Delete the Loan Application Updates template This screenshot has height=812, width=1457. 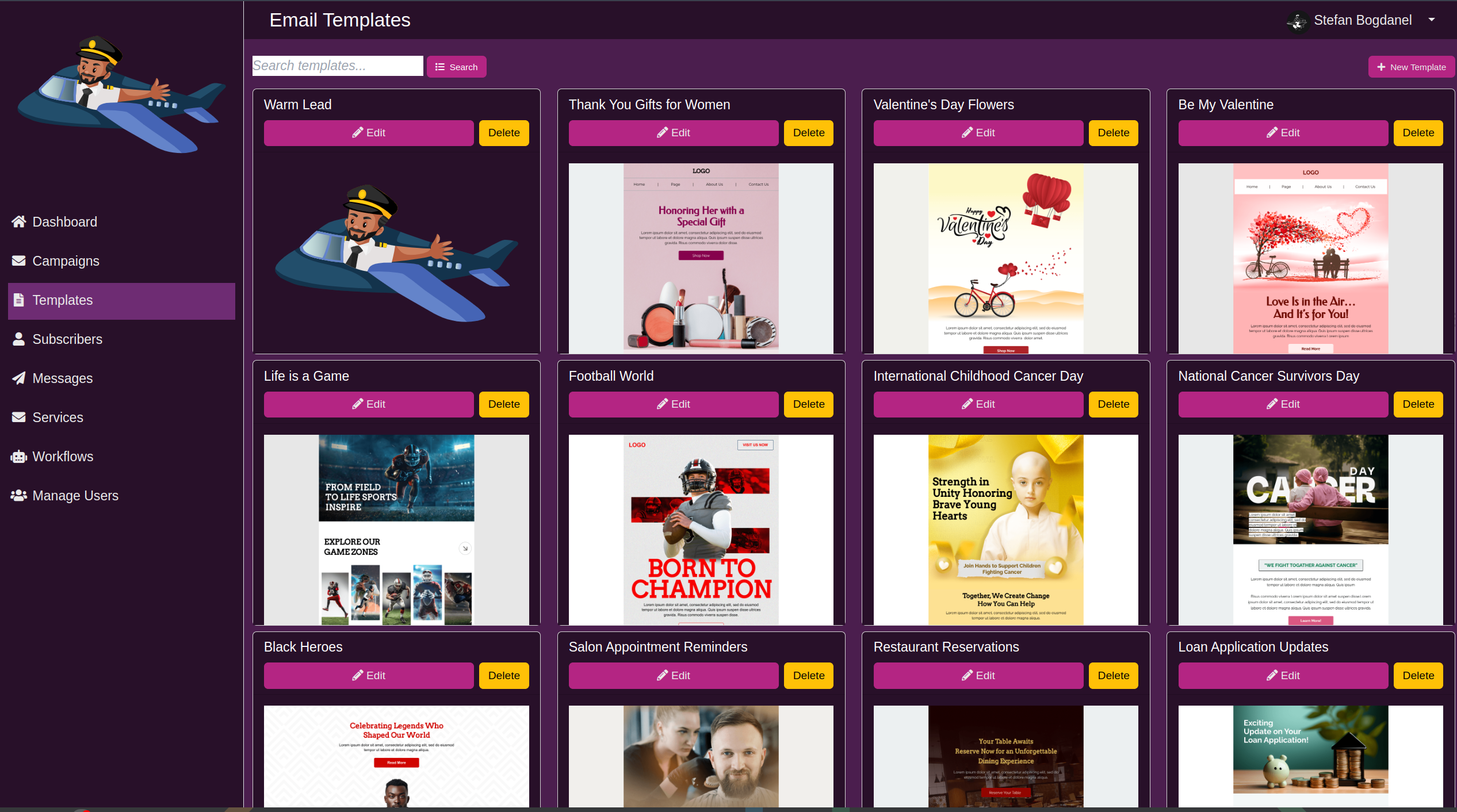pyautogui.click(x=1418, y=676)
